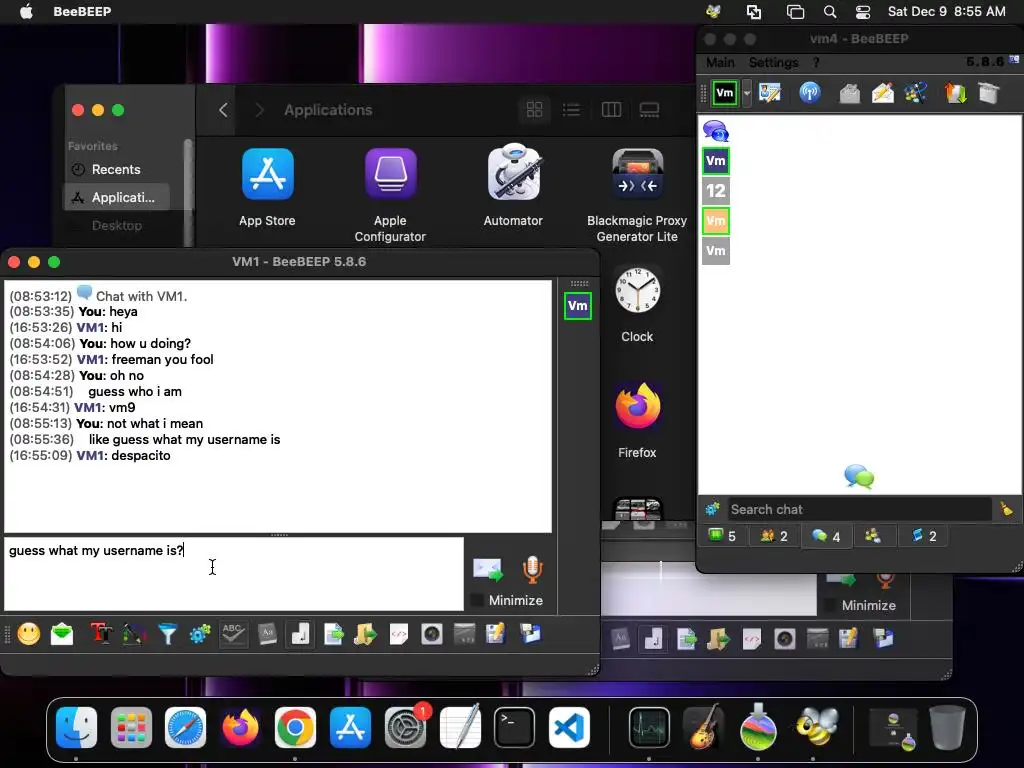Open the Apple menu in menu bar

pyautogui.click(x=26, y=11)
